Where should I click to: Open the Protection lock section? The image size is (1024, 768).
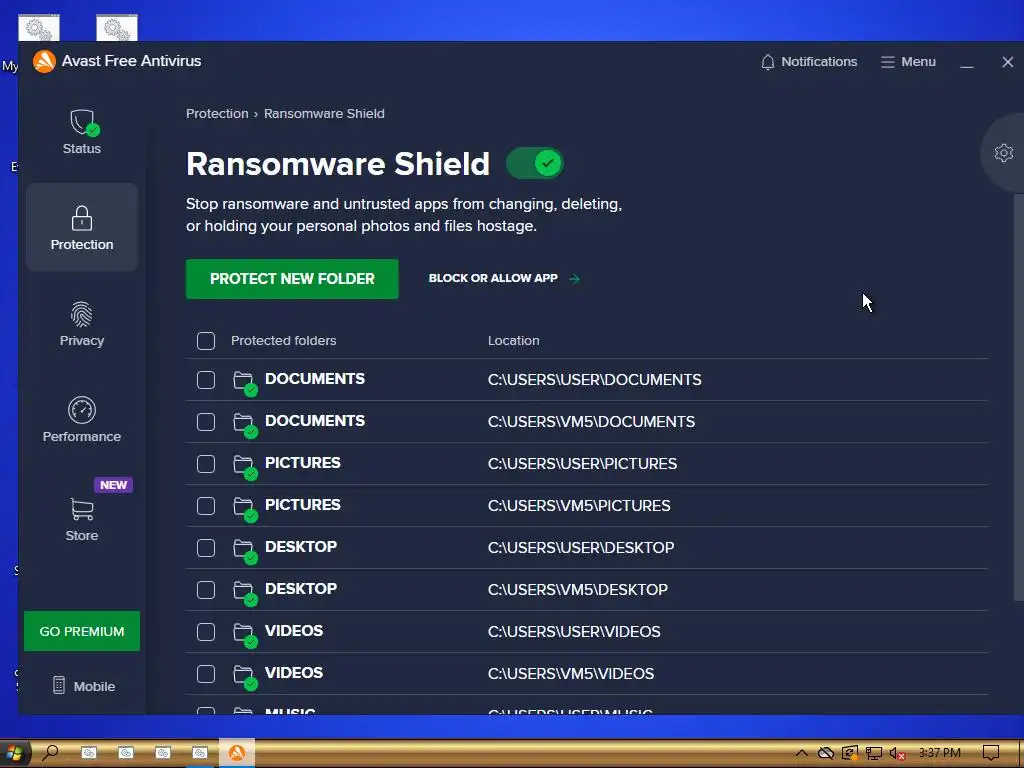tap(82, 227)
